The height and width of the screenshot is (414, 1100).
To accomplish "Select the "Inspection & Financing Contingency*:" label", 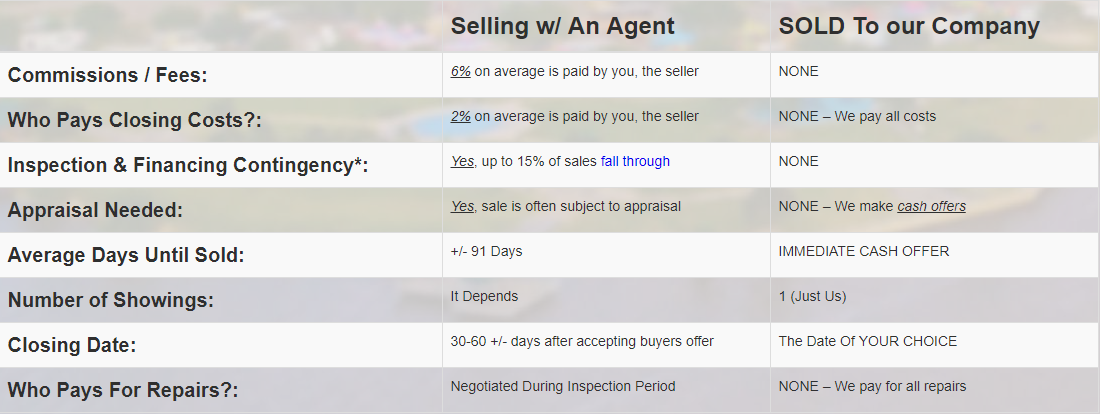I will (188, 165).
